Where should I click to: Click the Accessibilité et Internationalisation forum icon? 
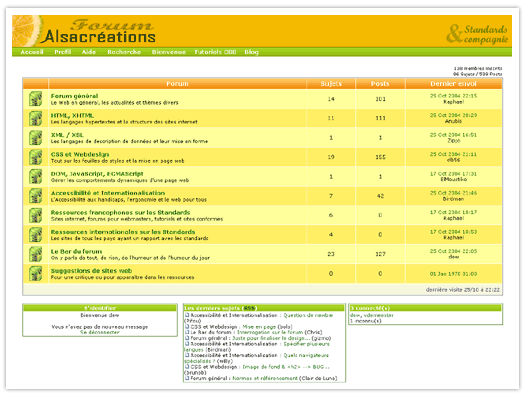pos(35,196)
